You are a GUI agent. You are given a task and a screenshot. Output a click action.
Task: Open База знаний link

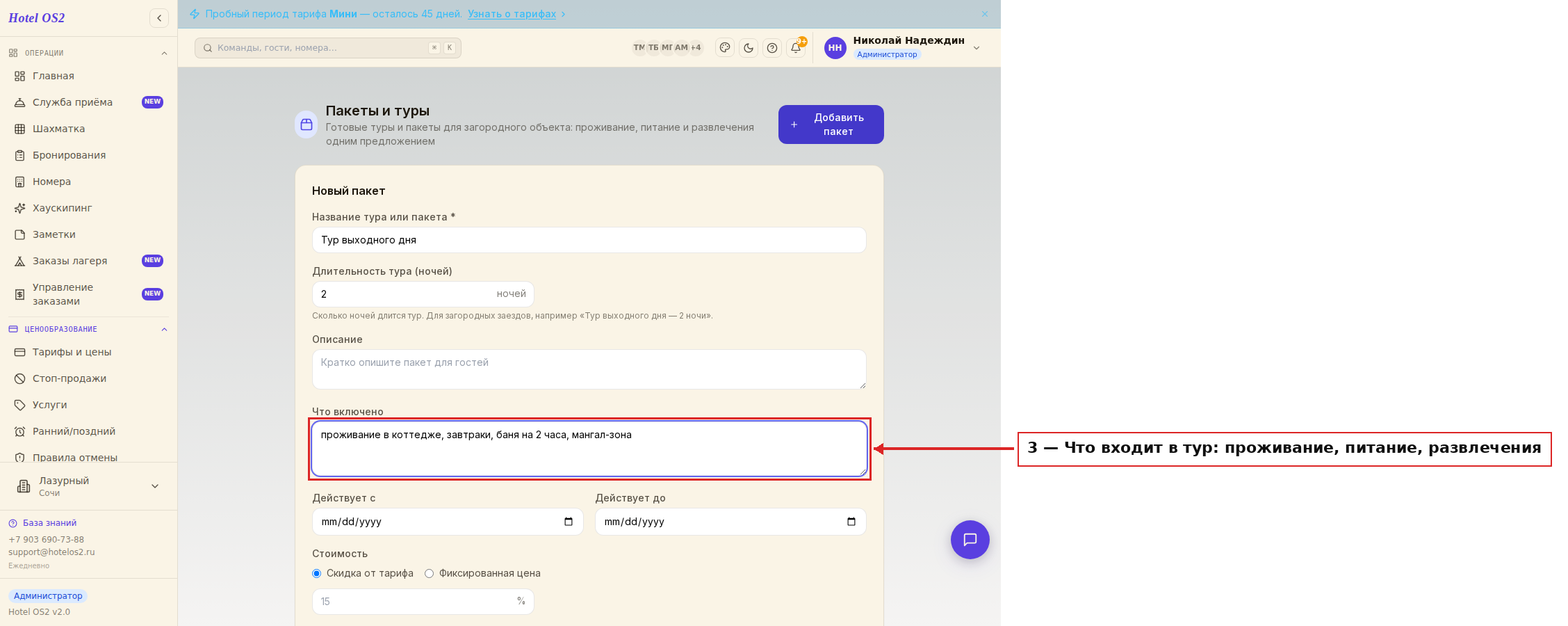[x=49, y=523]
